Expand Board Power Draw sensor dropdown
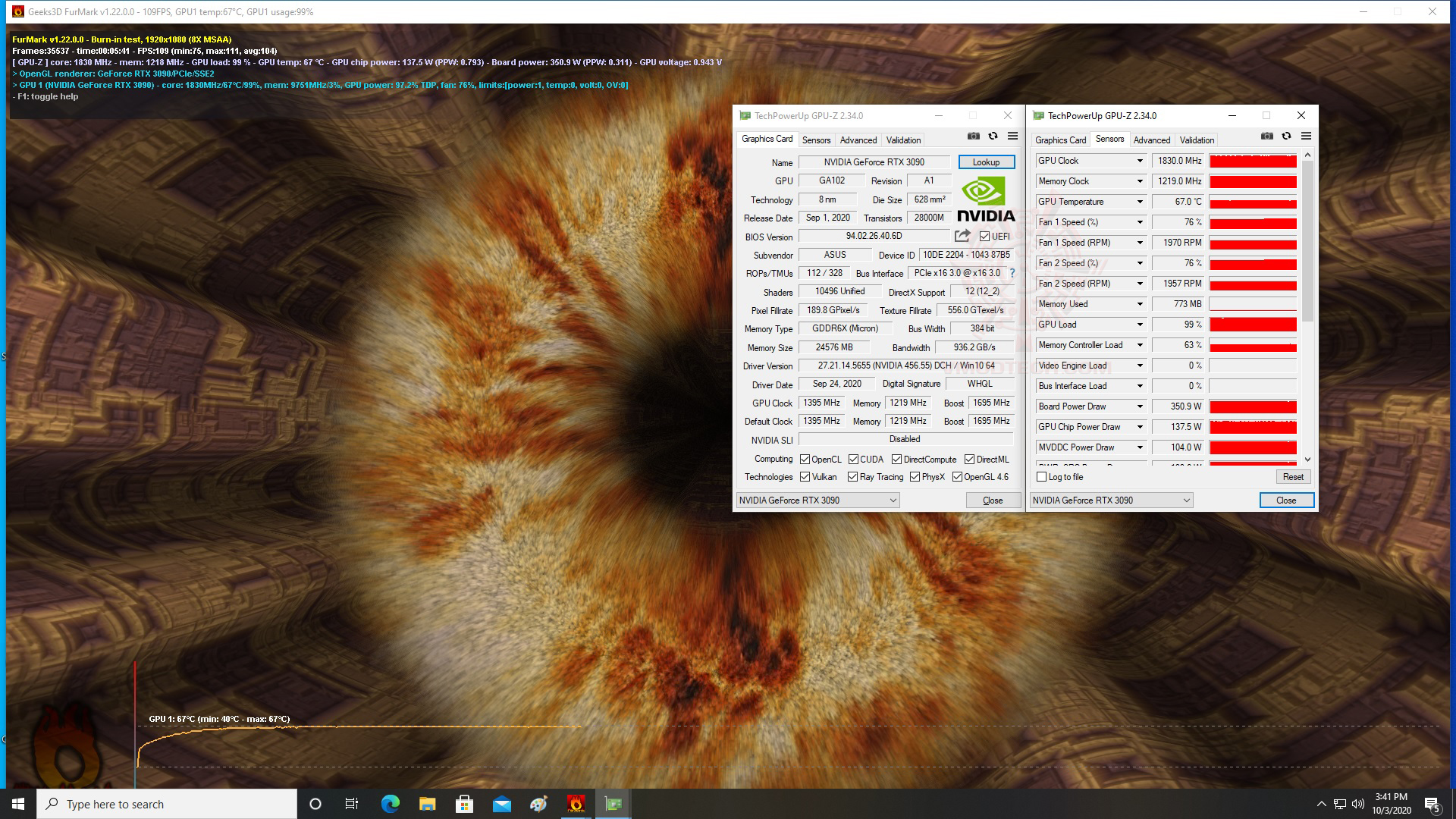 pos(1139,406)
